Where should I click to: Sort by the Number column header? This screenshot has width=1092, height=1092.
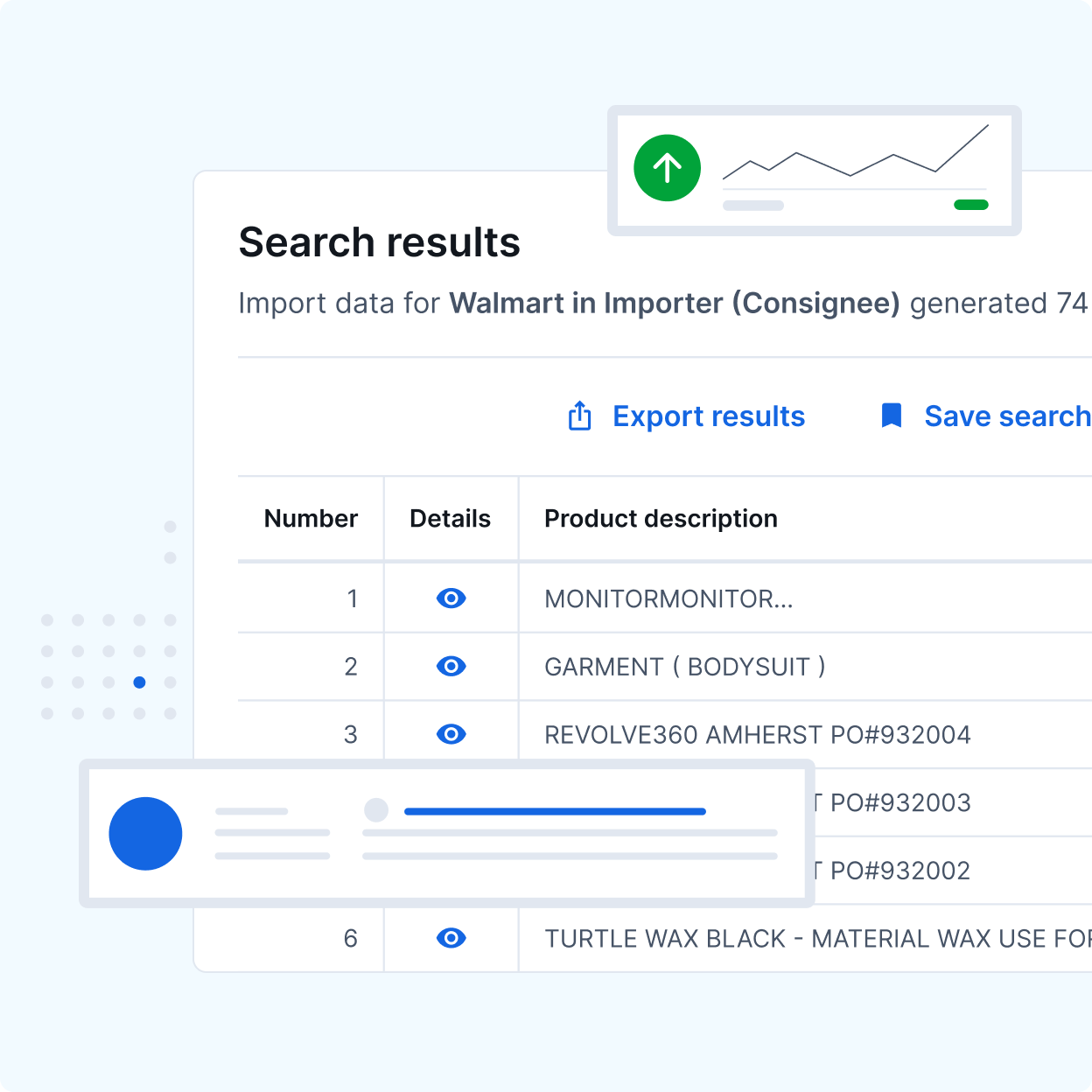311,519
